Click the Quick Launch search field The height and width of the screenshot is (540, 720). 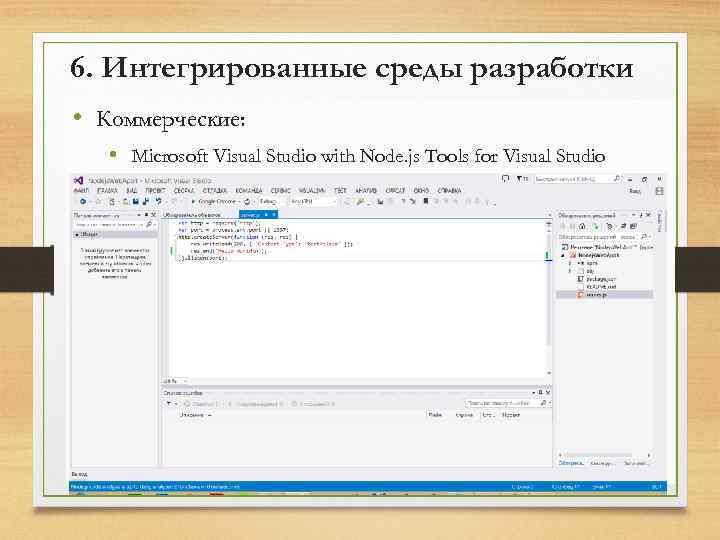[578, 179]
